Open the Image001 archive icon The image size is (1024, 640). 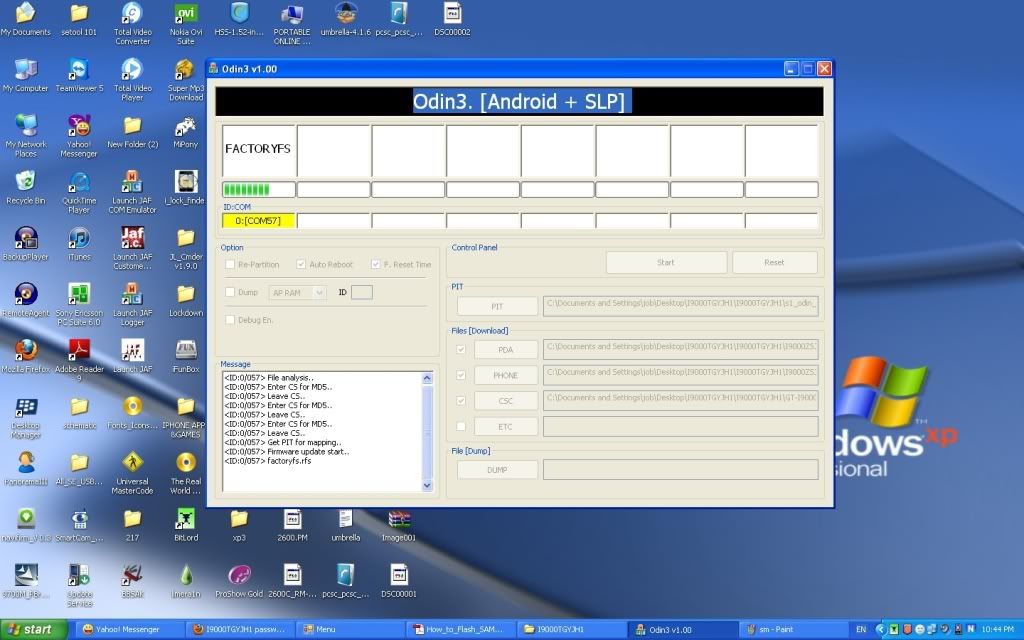pyautogui.click(x=399, y=525)
